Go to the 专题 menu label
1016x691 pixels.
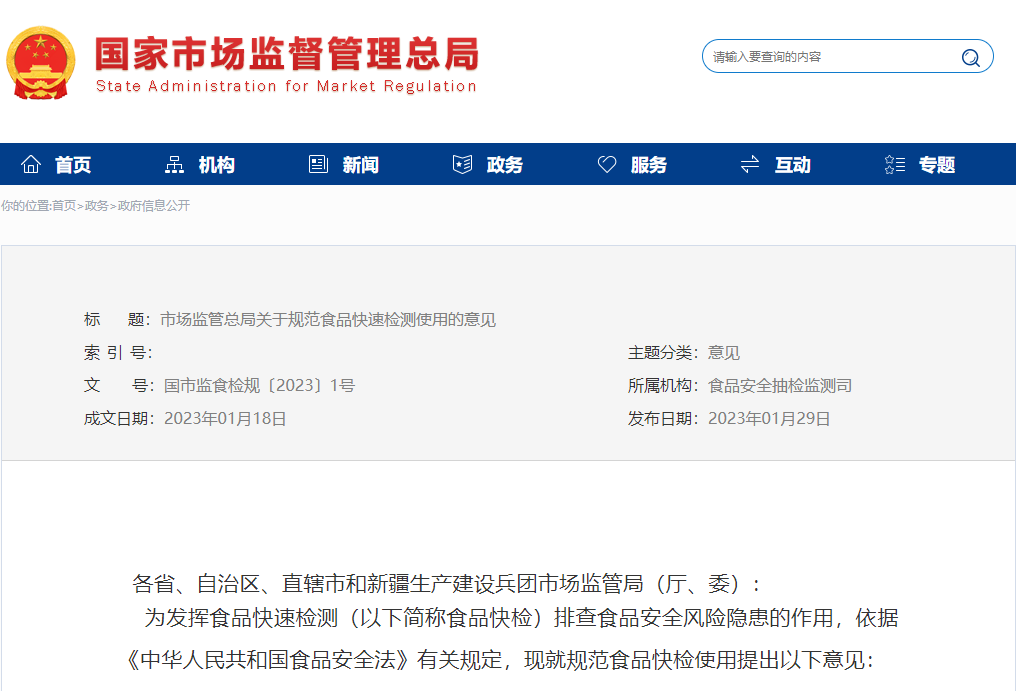[x=937, y=165]
